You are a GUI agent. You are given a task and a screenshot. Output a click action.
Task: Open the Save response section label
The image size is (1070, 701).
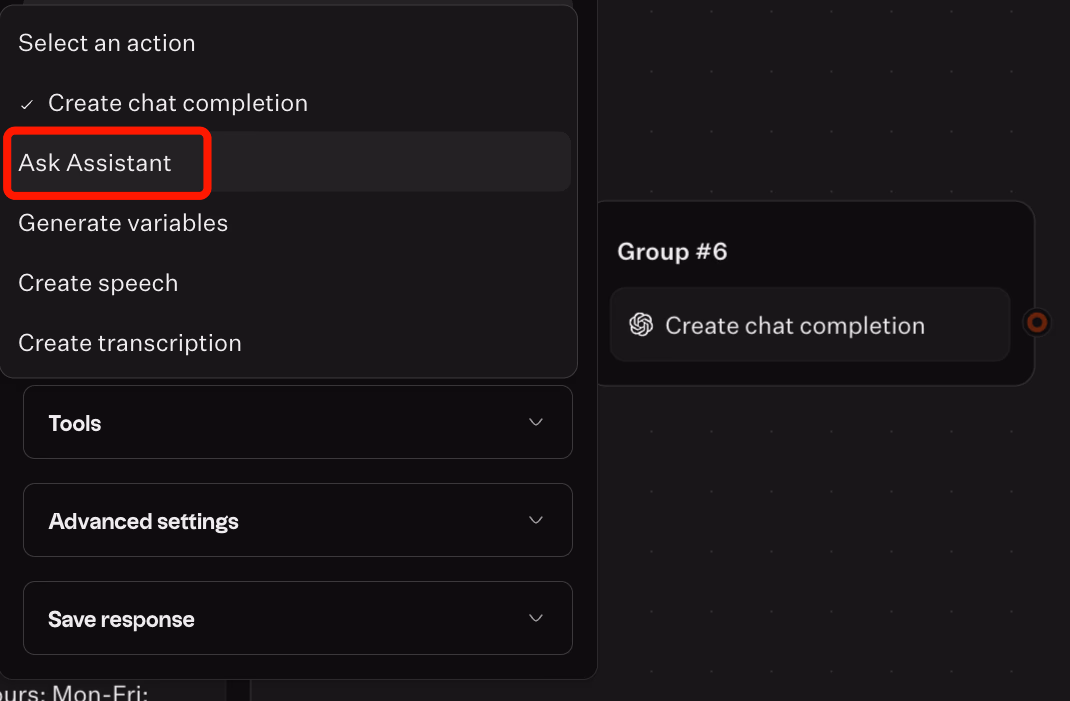(x=121, y=619)
